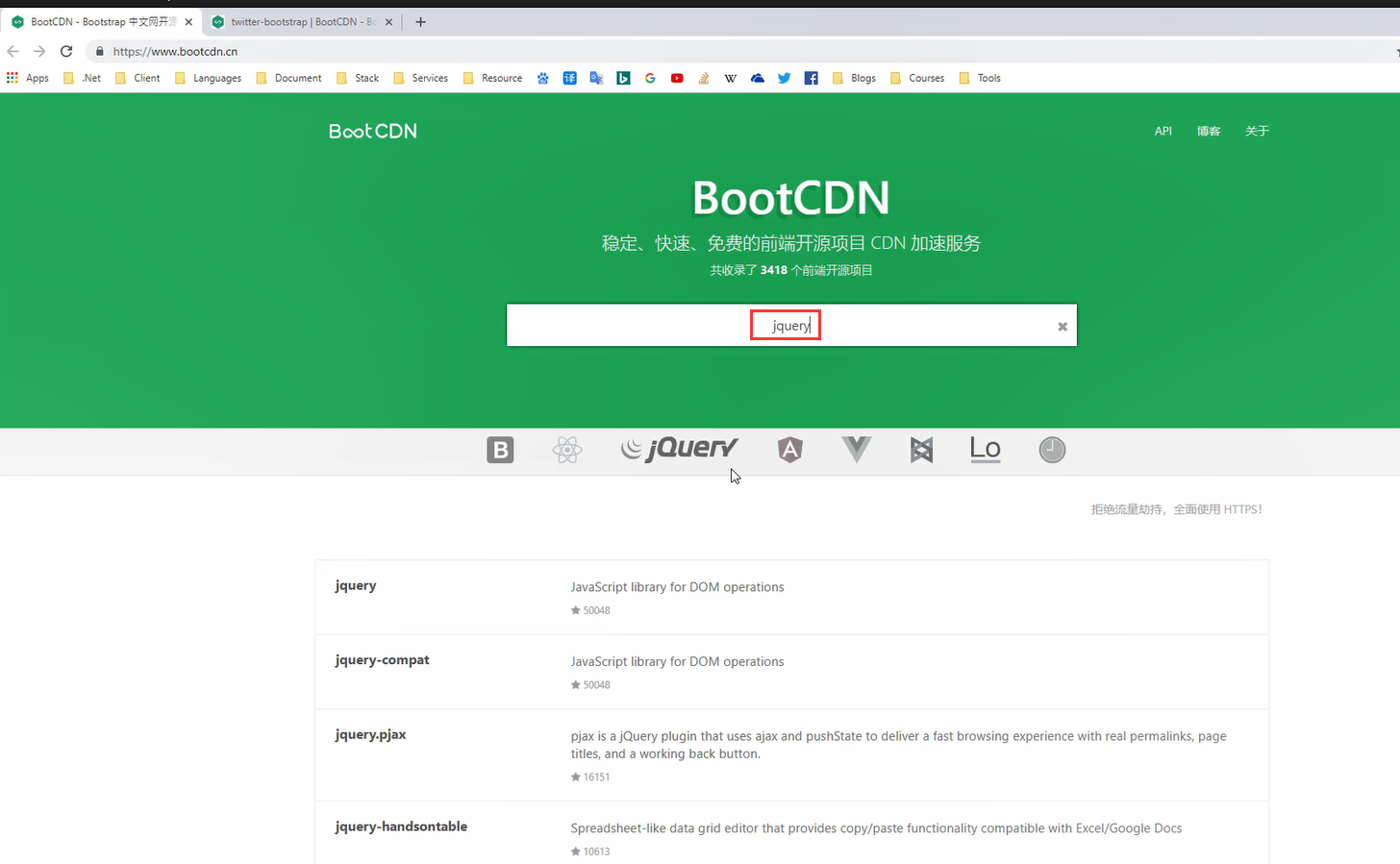Focus the jquery search input field
1400x864 pixels.
(x=791, y=326)
